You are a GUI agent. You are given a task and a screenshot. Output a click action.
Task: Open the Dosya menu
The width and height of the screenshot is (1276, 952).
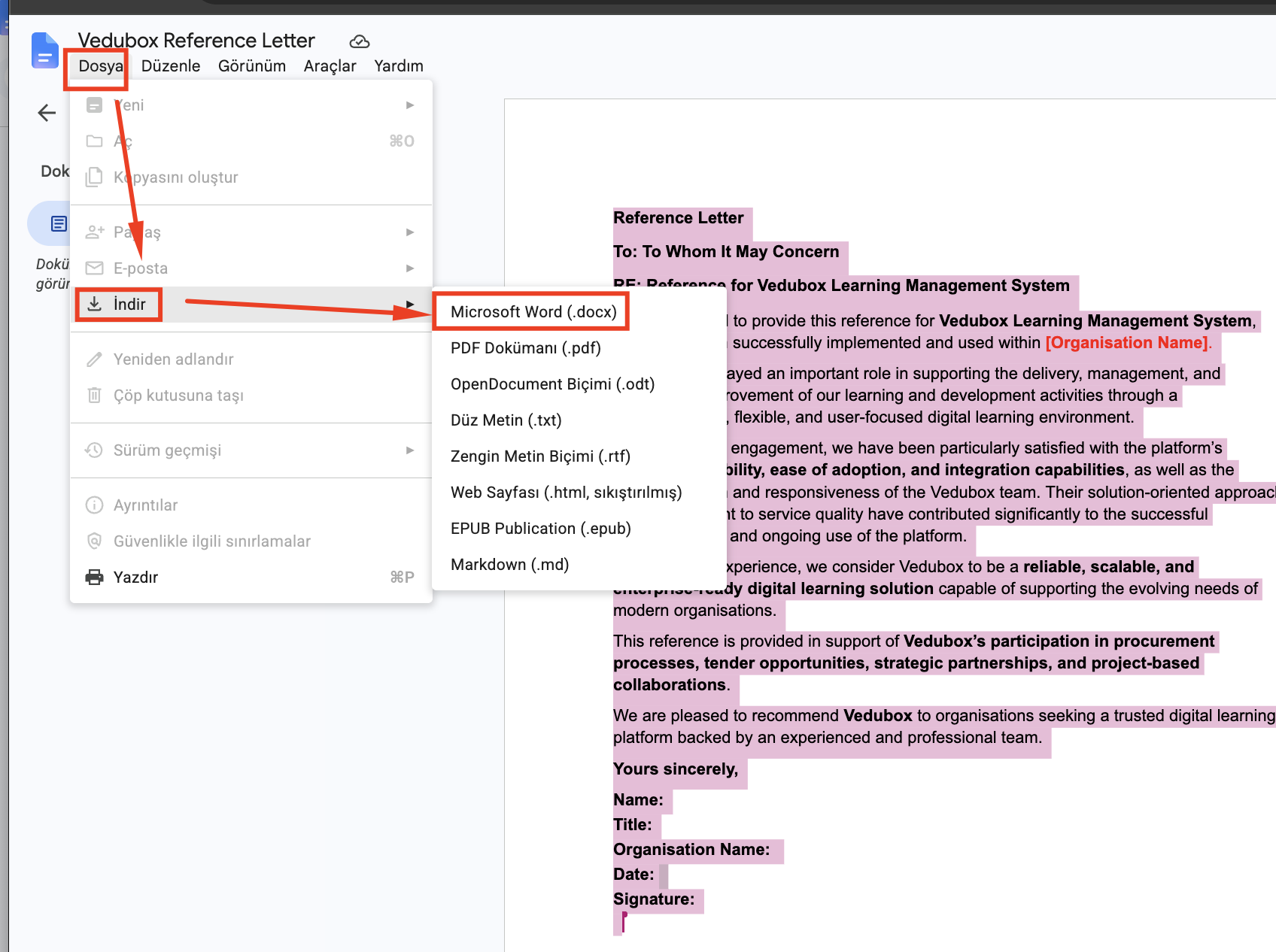[x=101, y=66]
